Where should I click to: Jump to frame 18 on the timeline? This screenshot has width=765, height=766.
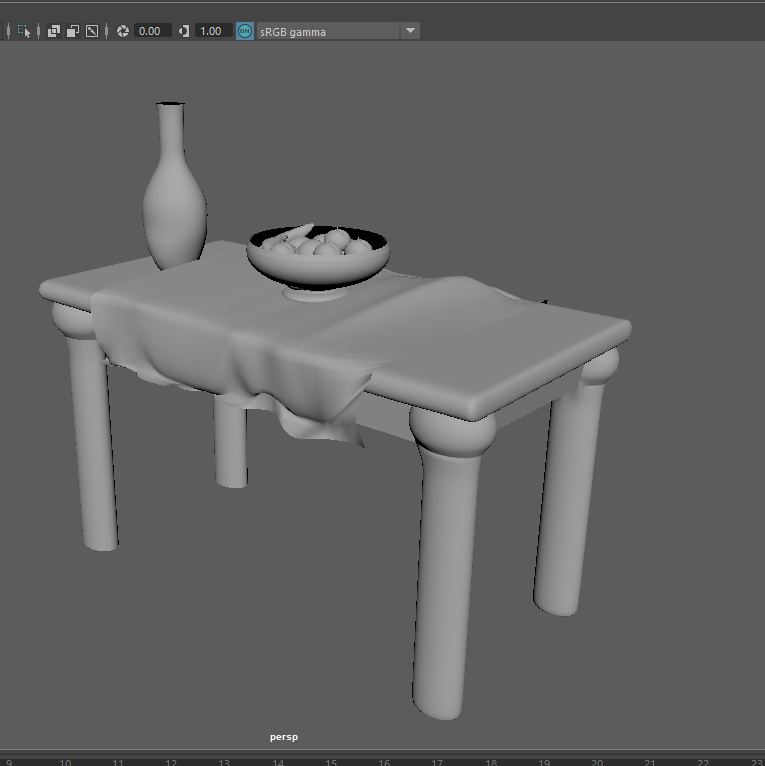[x=490, y=762]
